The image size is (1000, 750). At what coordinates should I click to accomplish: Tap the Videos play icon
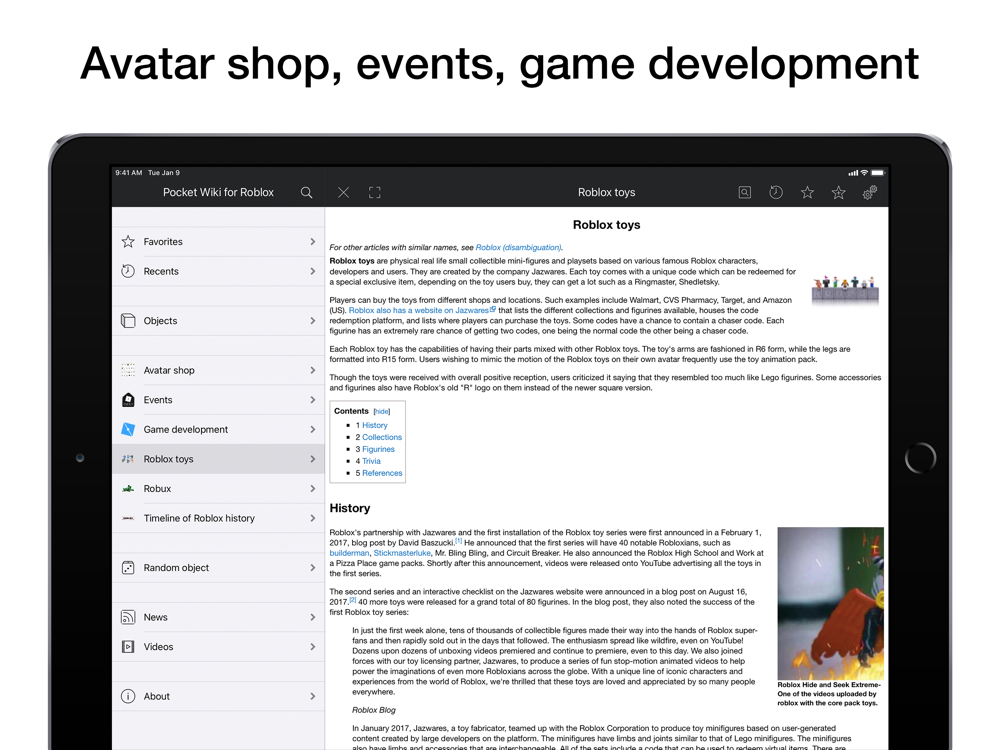click(x=128, y=647)
